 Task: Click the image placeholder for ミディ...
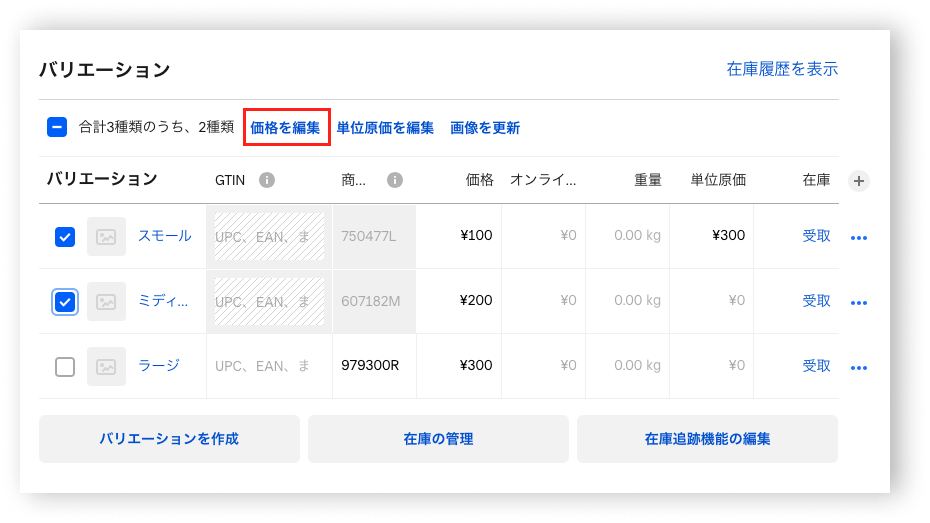(x=107, y=302)
